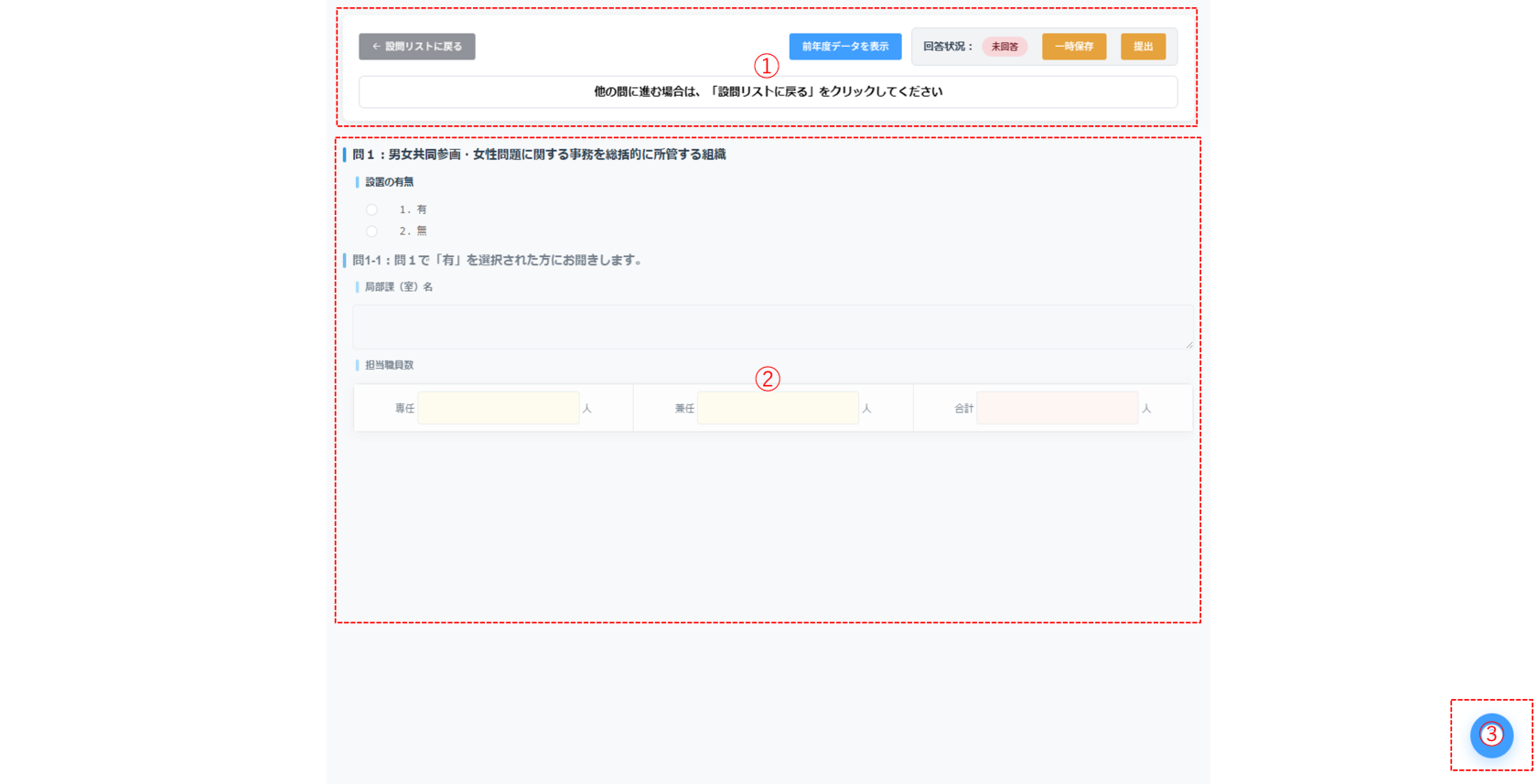This screenshot has width=1537, height=784.
Task: Click the 合計 total staff field
Action: [1058, 408]
